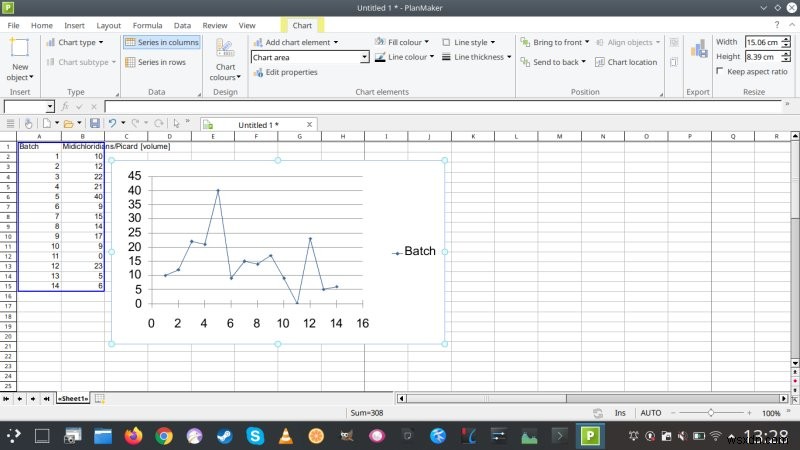Click in the chart Height field
The image size is (800, 450).
(x=763, y=57)
